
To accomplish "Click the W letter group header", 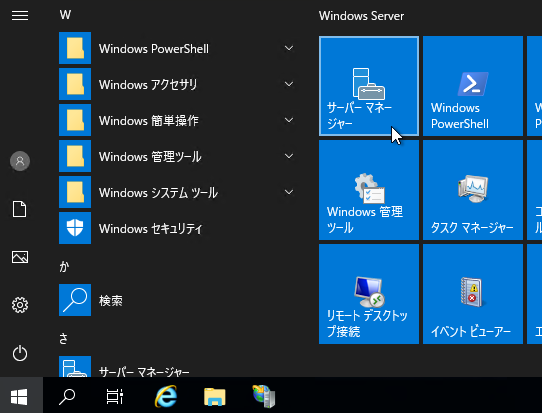I will [x=65, y=15].
